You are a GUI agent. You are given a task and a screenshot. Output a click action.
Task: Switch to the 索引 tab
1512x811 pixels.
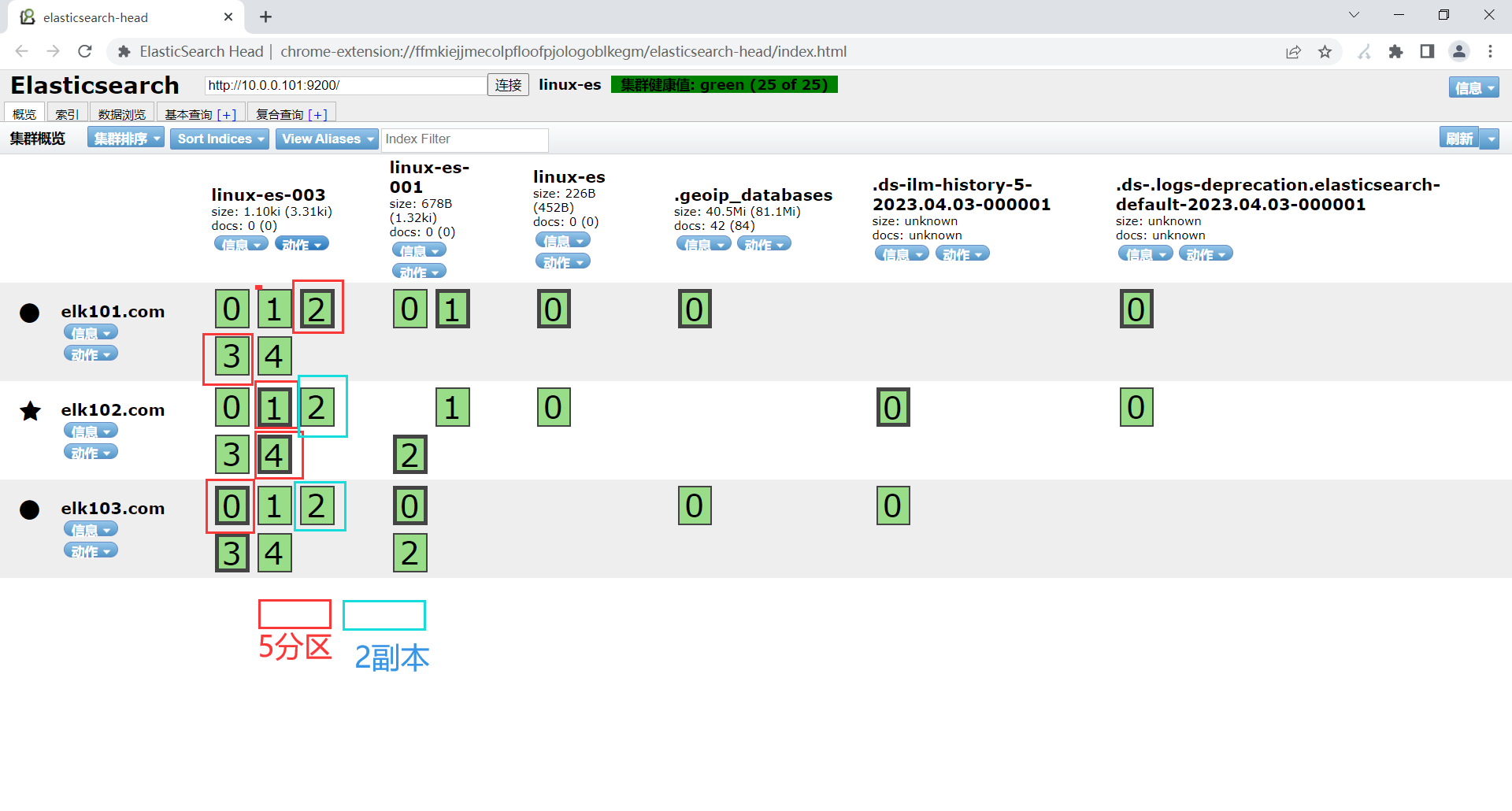(x=67, y=113)
